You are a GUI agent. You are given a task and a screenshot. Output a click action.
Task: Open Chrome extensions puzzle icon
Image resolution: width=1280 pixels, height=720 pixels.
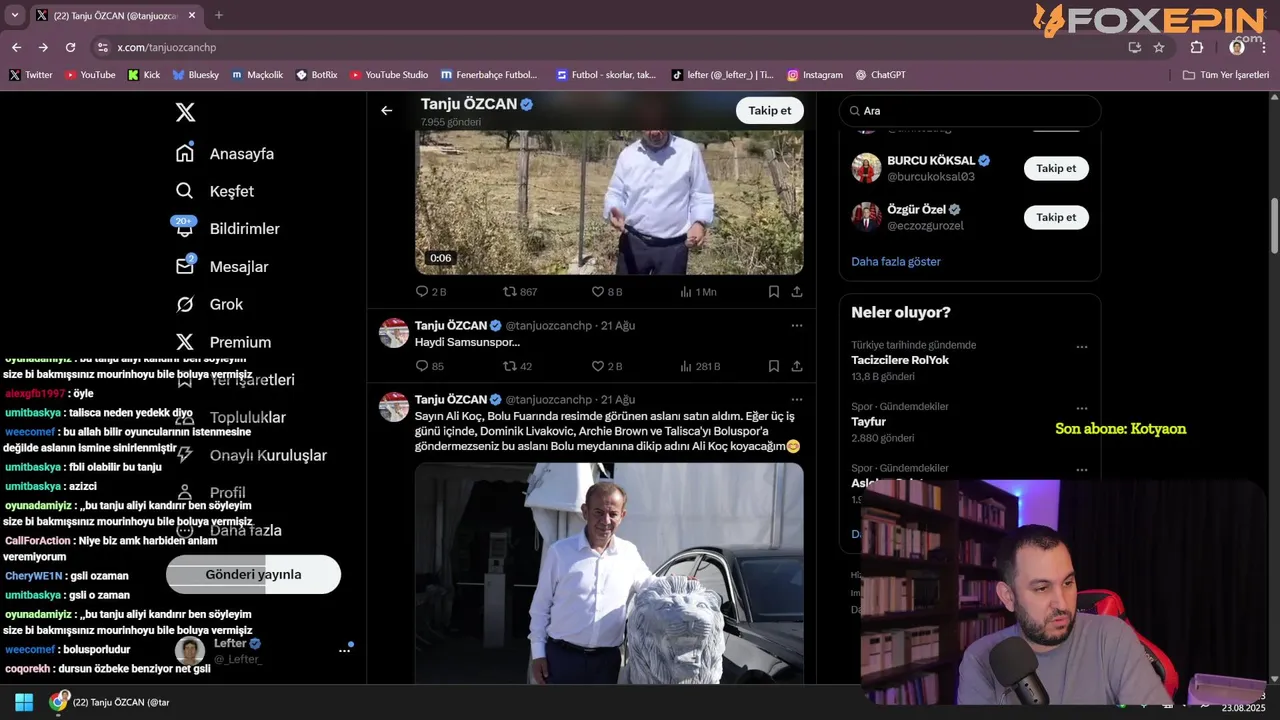point(1197,47)
